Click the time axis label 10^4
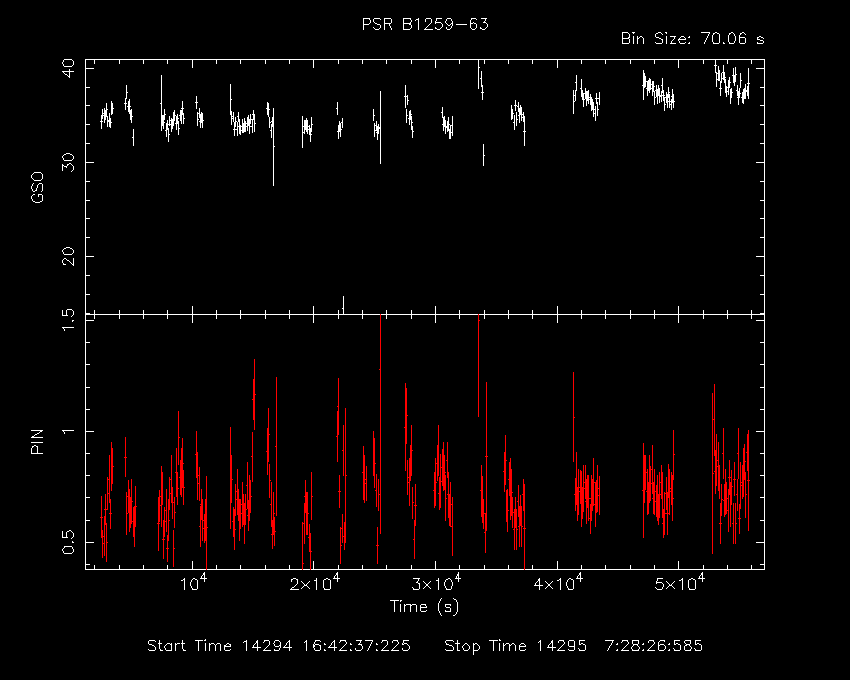Viewport: 850px width, 680px height. [x=192, y=582]
